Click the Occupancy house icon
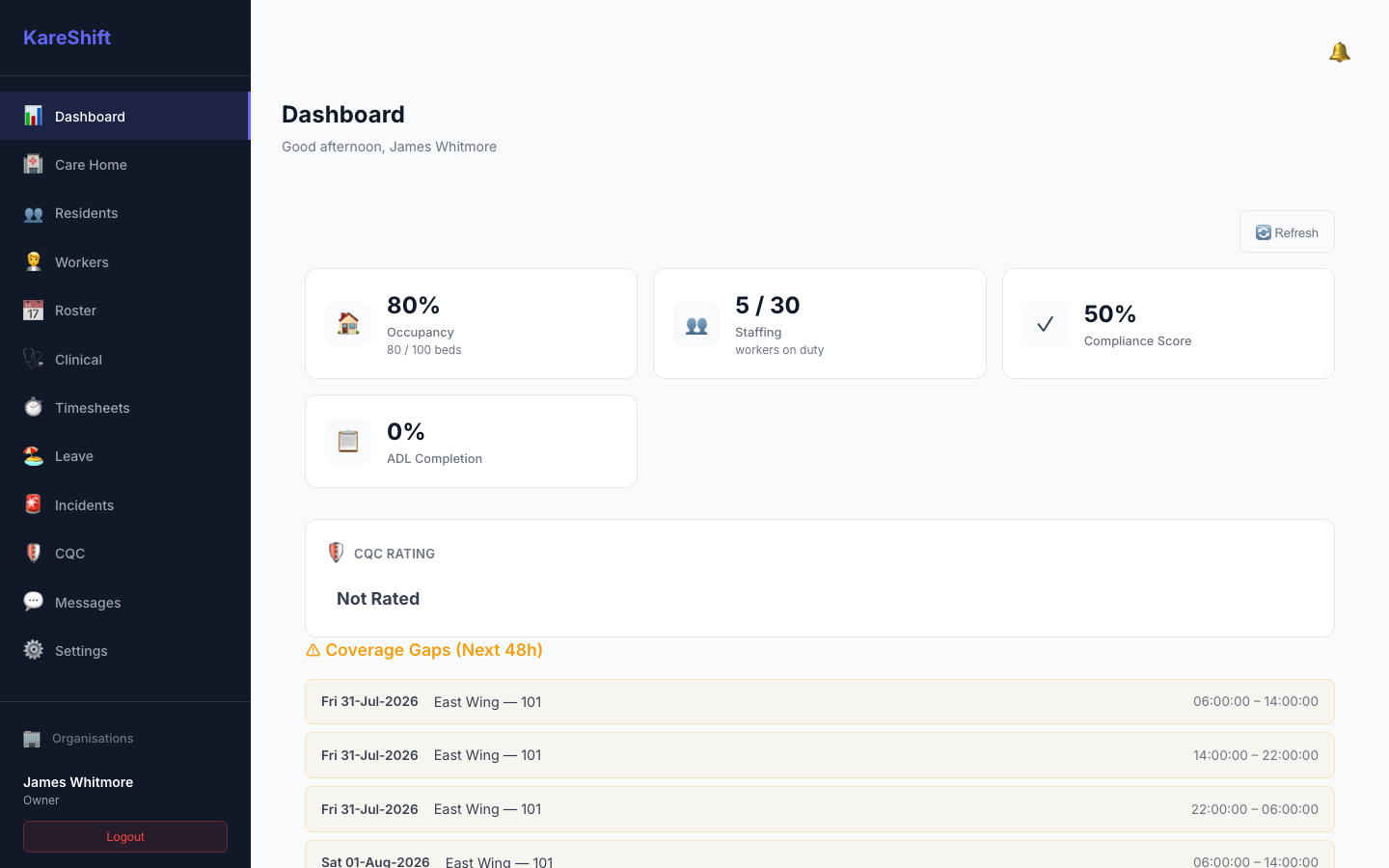The height and width of the screenshot is (868, 1389). coord(348,324)
